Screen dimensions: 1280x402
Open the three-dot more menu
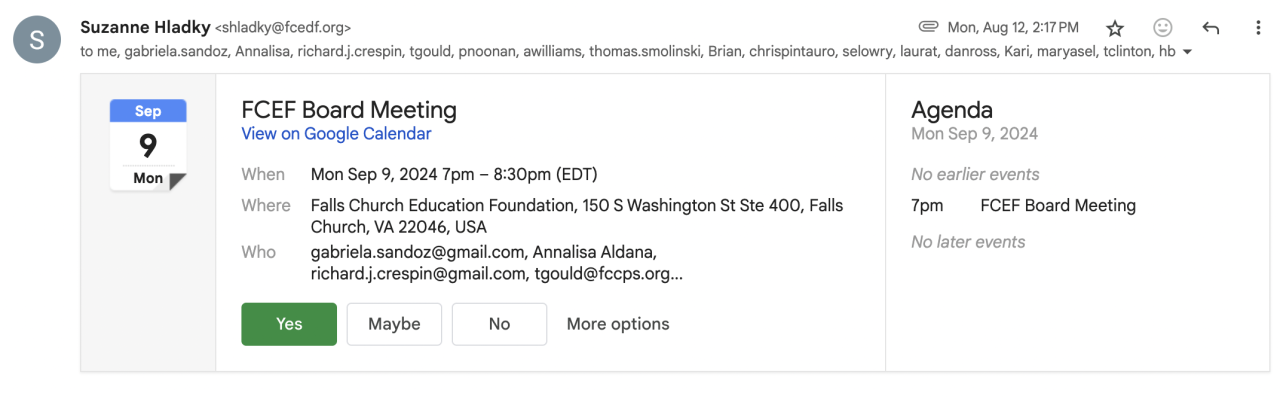(1258, 28)
